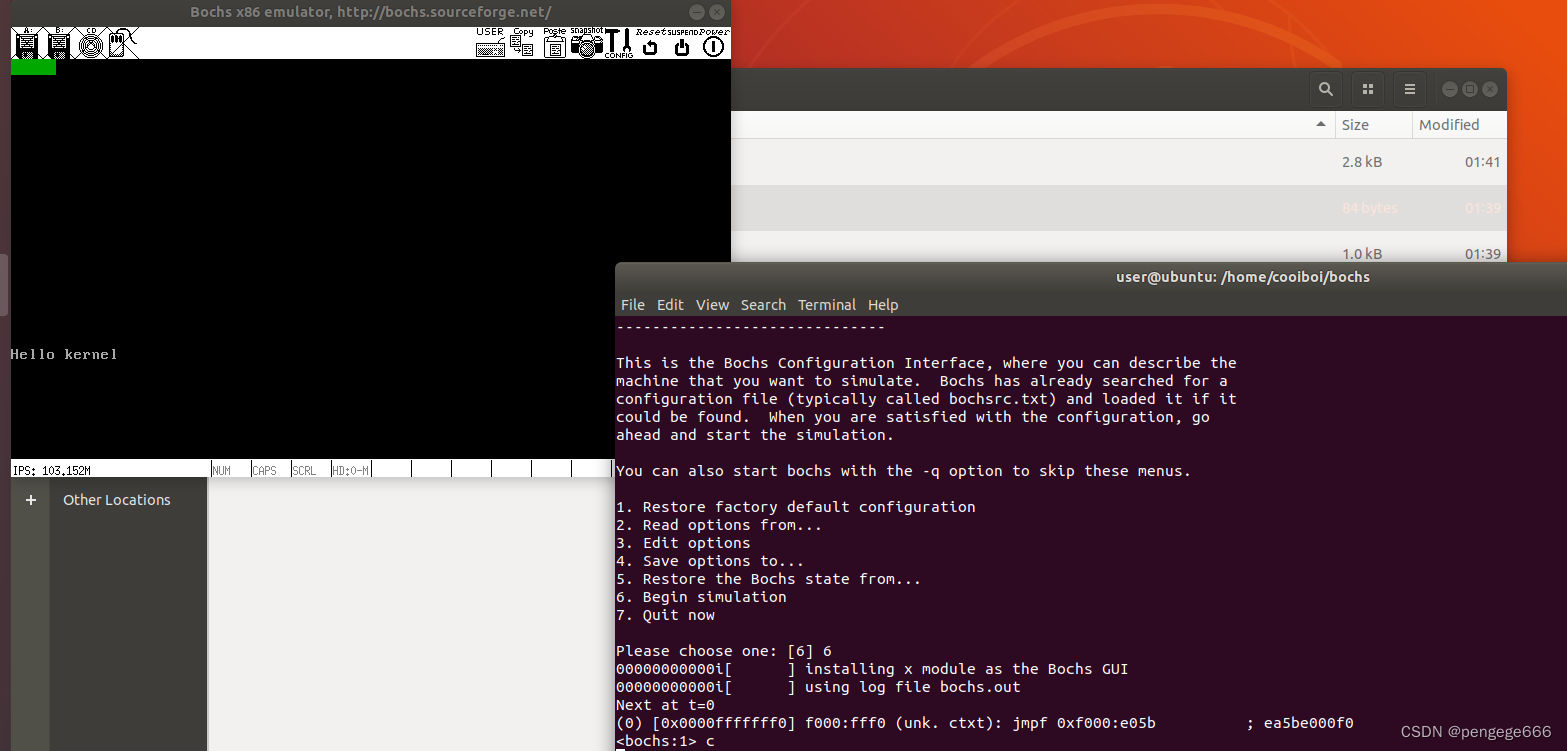Select the file row showing 1.0 kB
Viewport: 1567px width, 751px height.
[1119, 247]
